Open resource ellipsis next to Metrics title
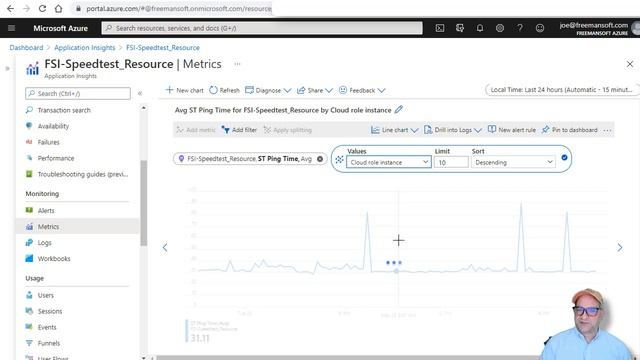640x360 pixels. (237, 64)
